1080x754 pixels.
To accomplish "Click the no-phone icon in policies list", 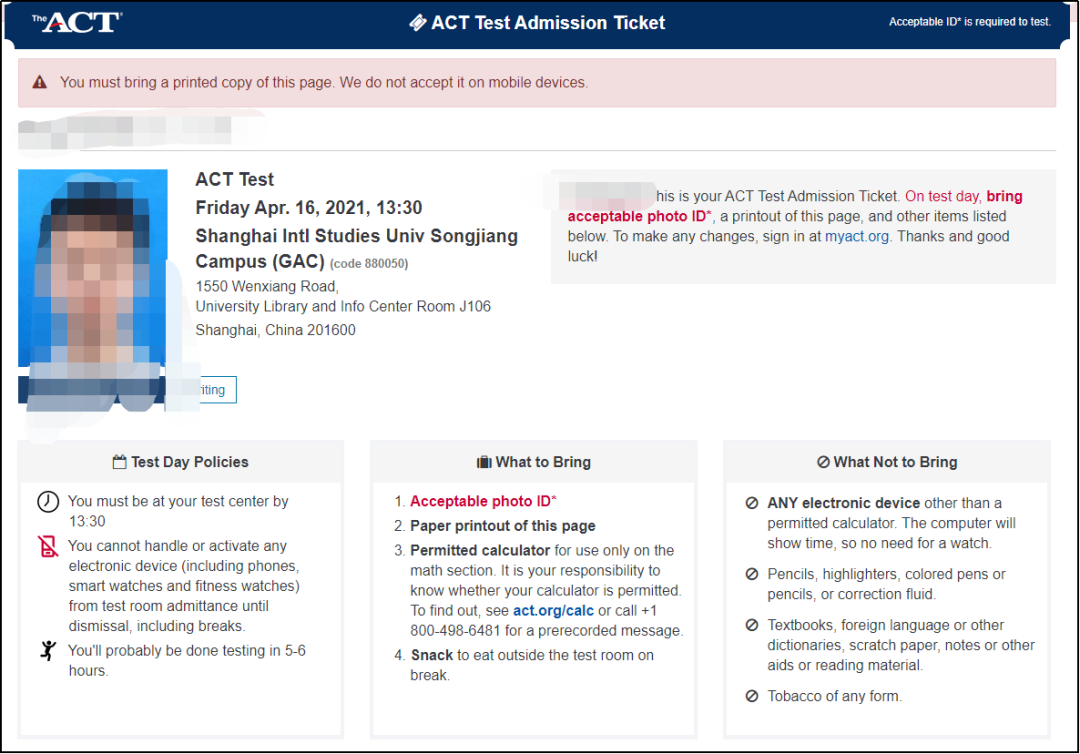I will coord(48,547).
